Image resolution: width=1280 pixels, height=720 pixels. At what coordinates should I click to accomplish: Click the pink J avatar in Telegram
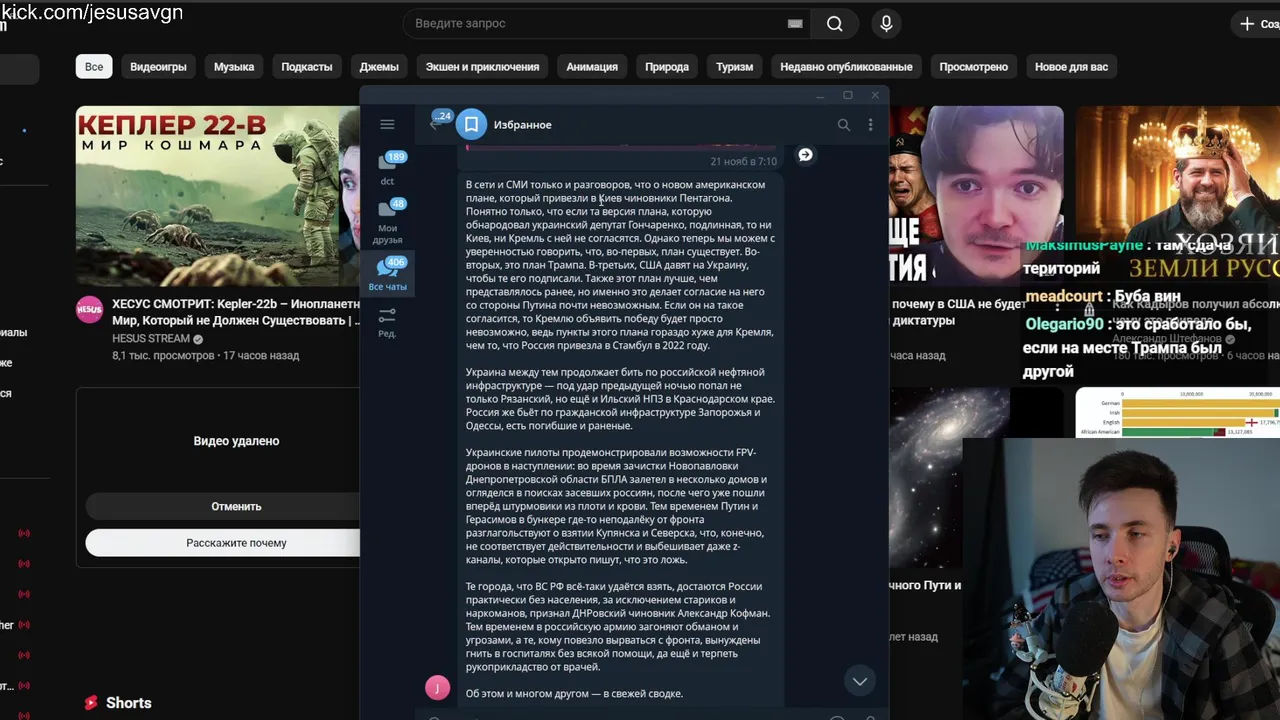[x=437, y=688]
